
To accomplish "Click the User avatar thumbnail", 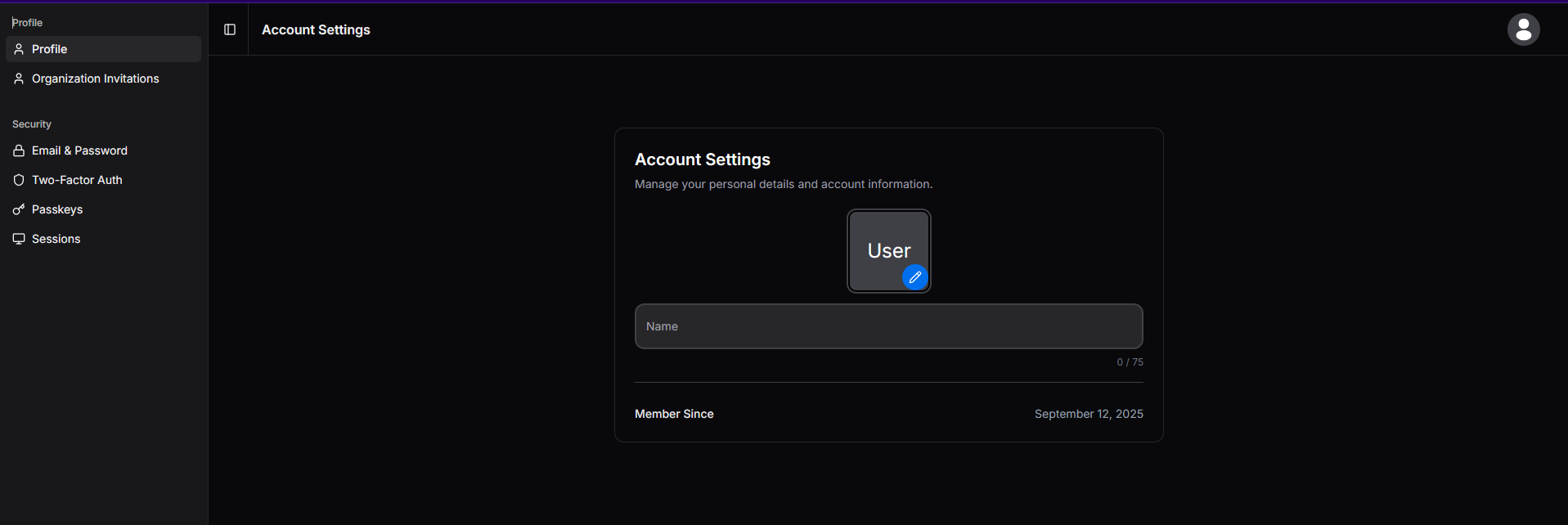I will pos(888,250).
